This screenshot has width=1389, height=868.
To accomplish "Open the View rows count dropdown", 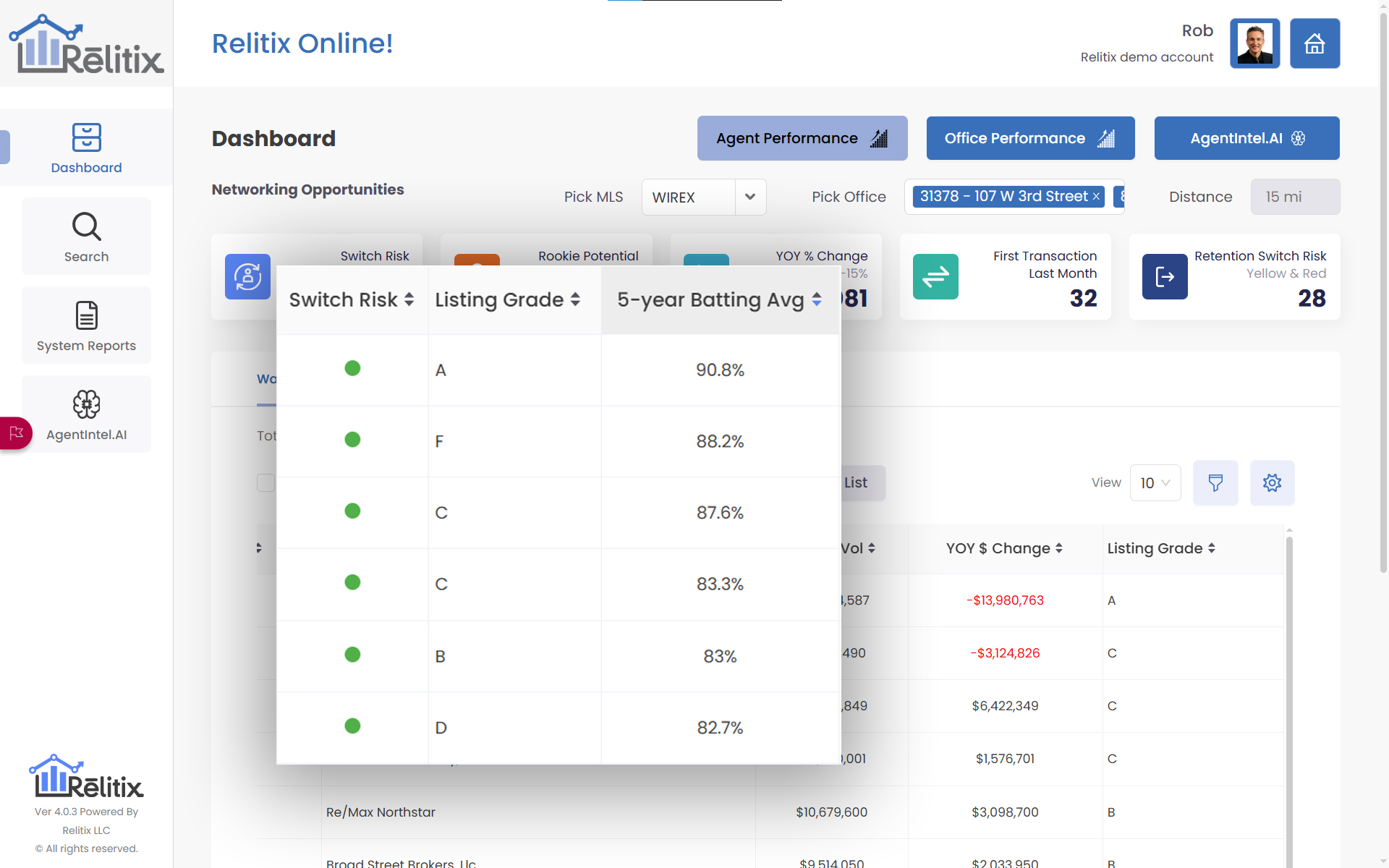I will [x=1155, y=482].
